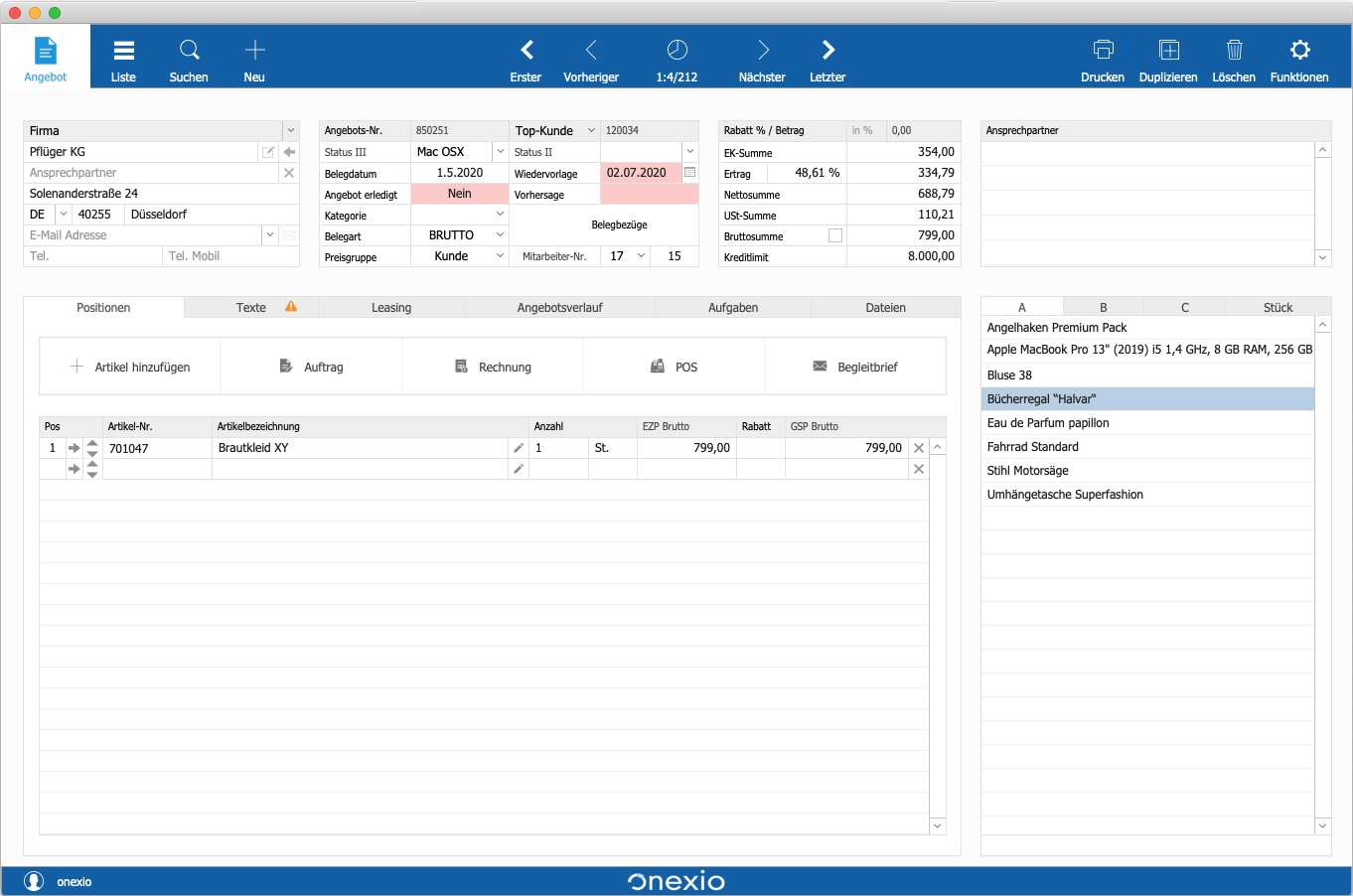Screen dimensions: 1353x896
Task: Go to the previous record with Vorheriger
Action: [591, 59]
